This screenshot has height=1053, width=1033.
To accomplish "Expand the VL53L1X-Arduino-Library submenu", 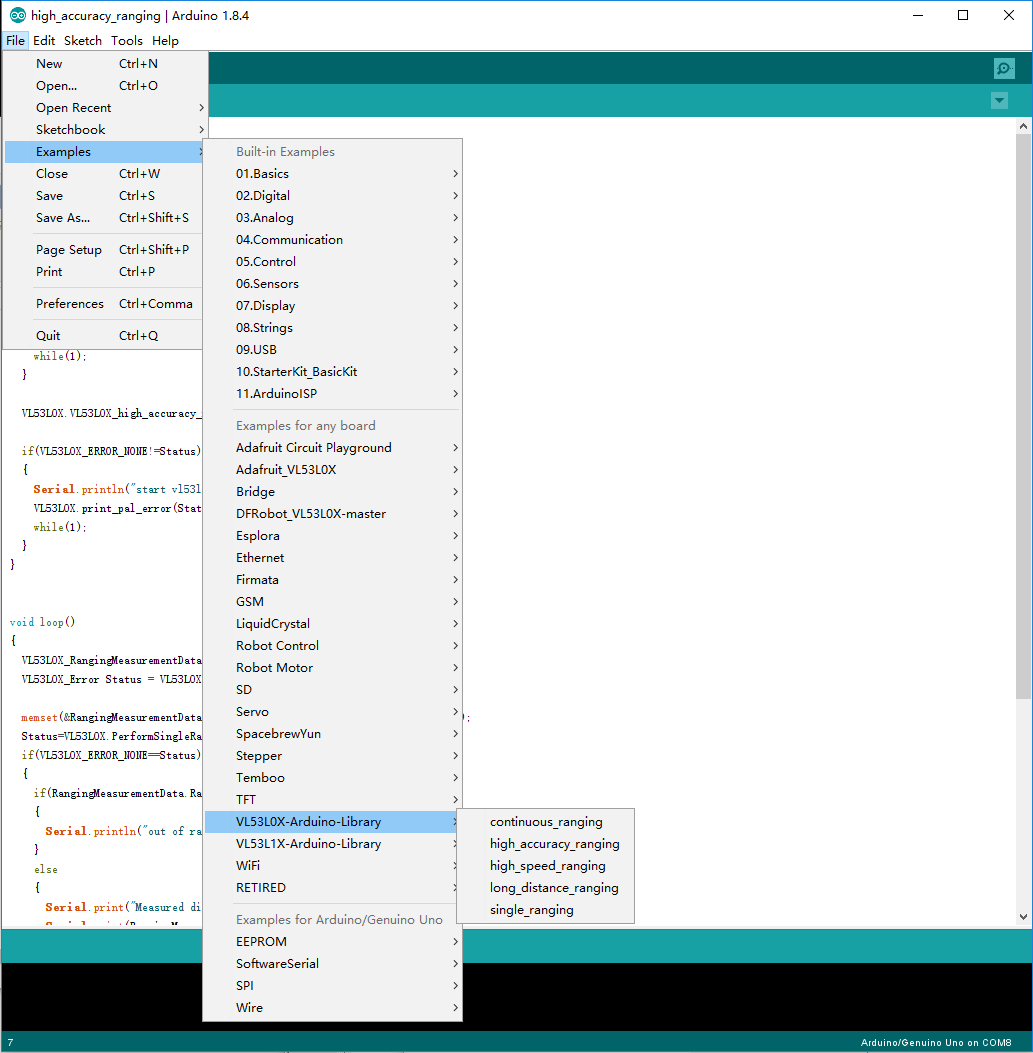I will coord(333,843).
